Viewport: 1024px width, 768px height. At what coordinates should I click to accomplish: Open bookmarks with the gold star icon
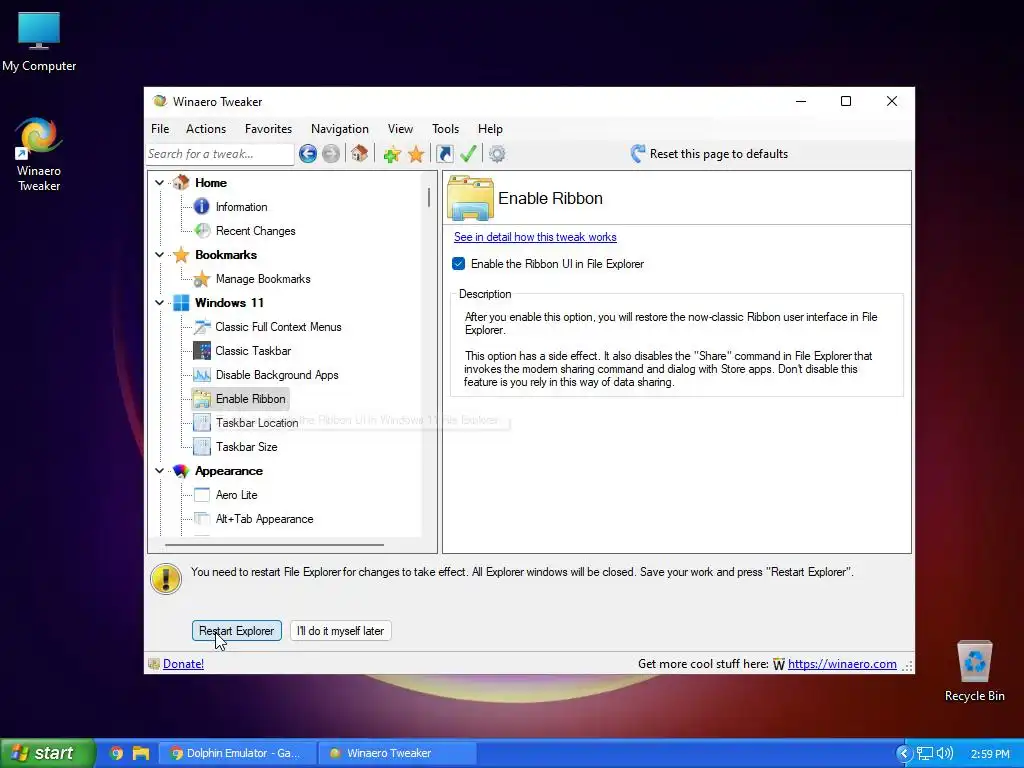coord(416,154)
